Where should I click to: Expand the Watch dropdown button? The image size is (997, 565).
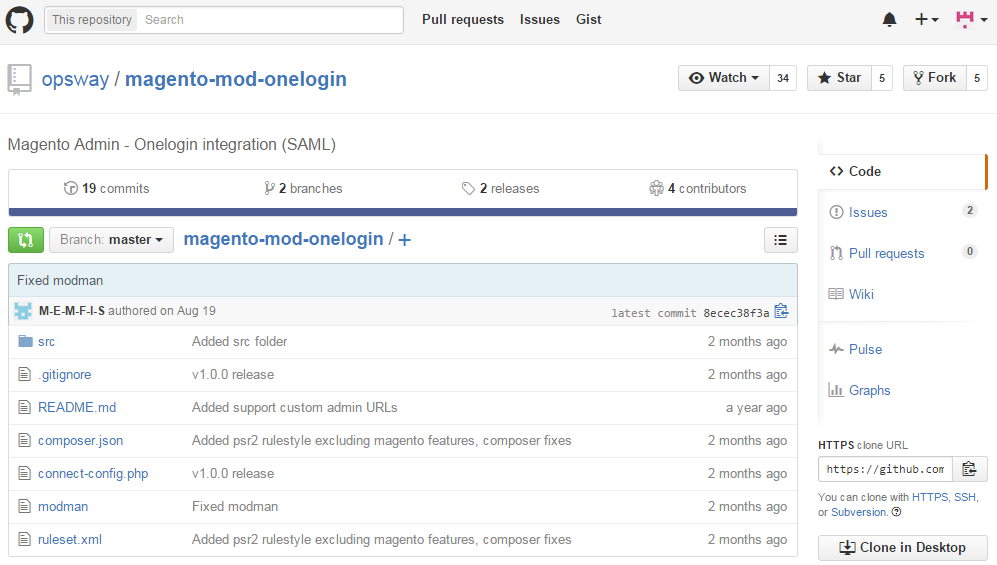[724, 78]
